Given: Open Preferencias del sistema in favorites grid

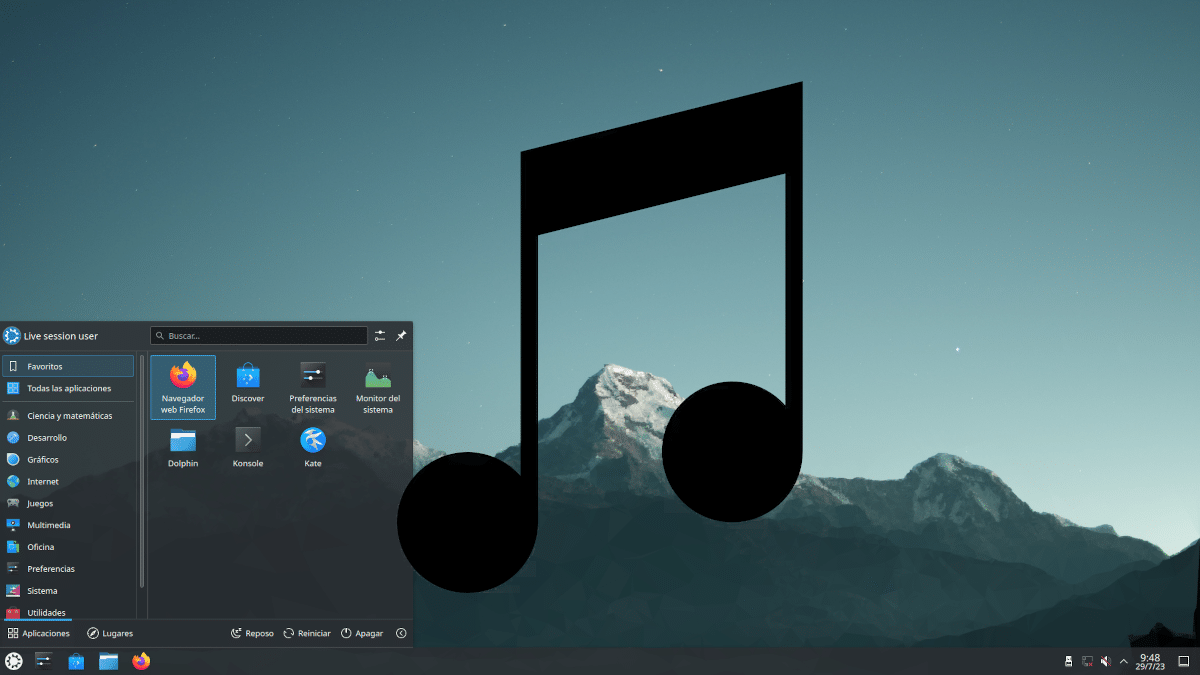Looking at the screenshot, I should click(x=313, y=387).
